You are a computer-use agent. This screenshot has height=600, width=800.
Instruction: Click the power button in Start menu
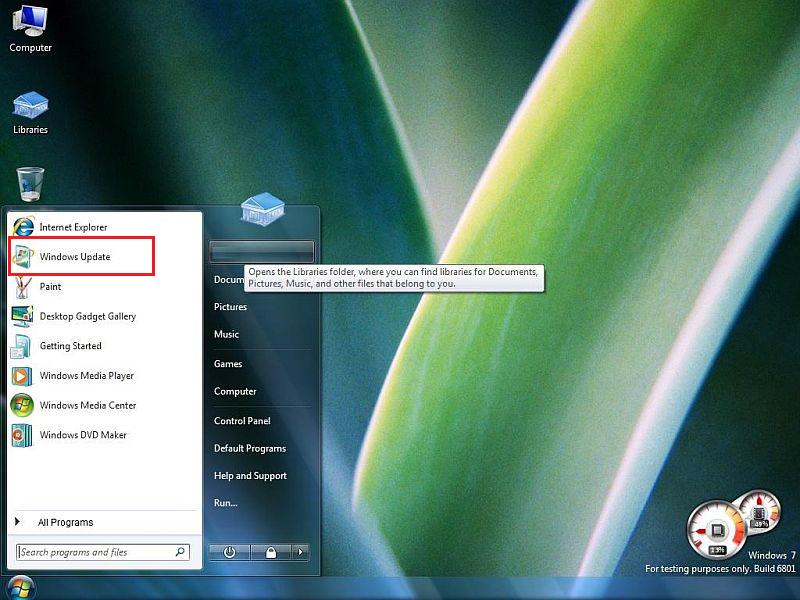click(230, 552)
